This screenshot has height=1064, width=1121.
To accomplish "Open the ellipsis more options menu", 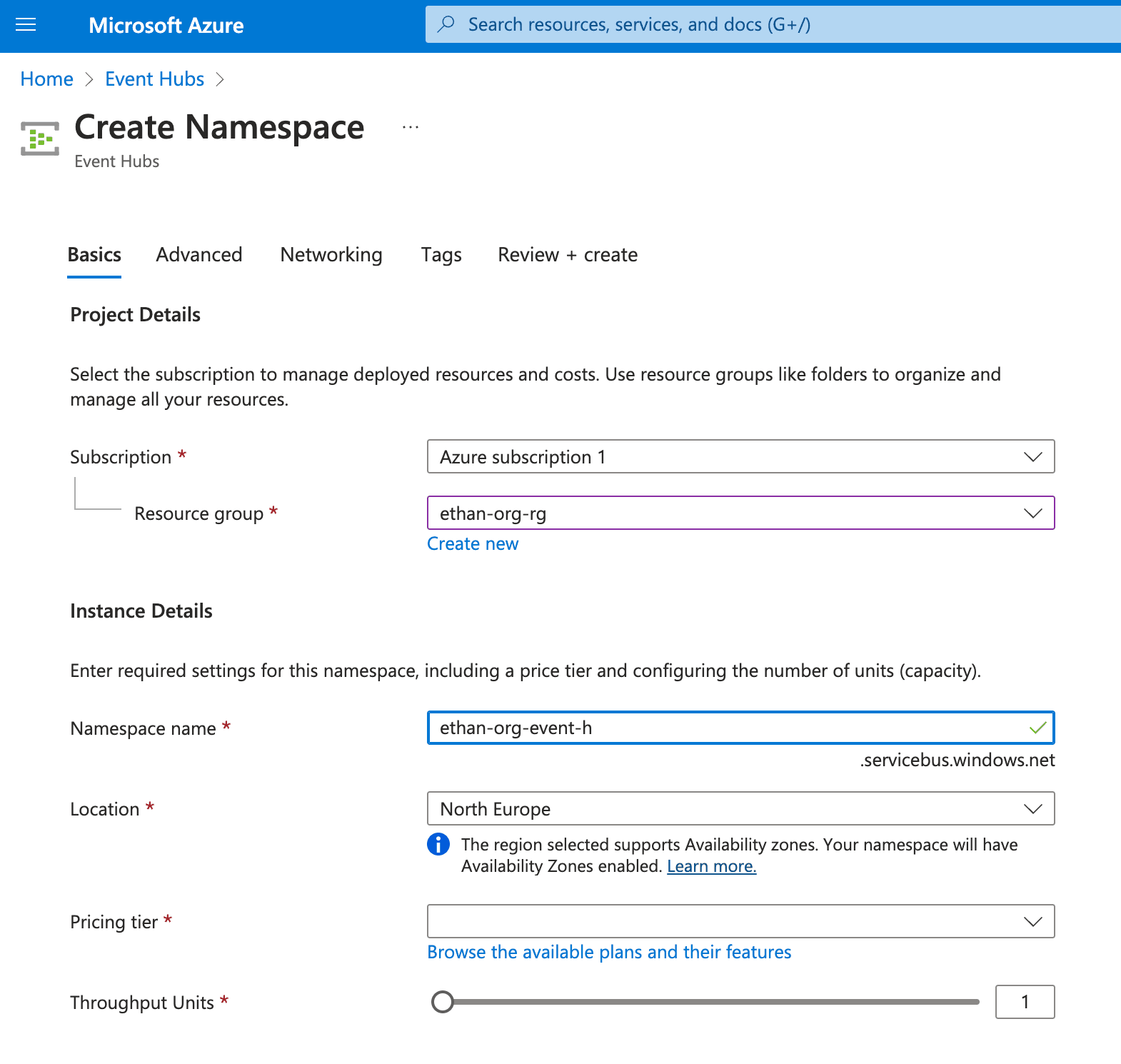I will coord(411,127).
